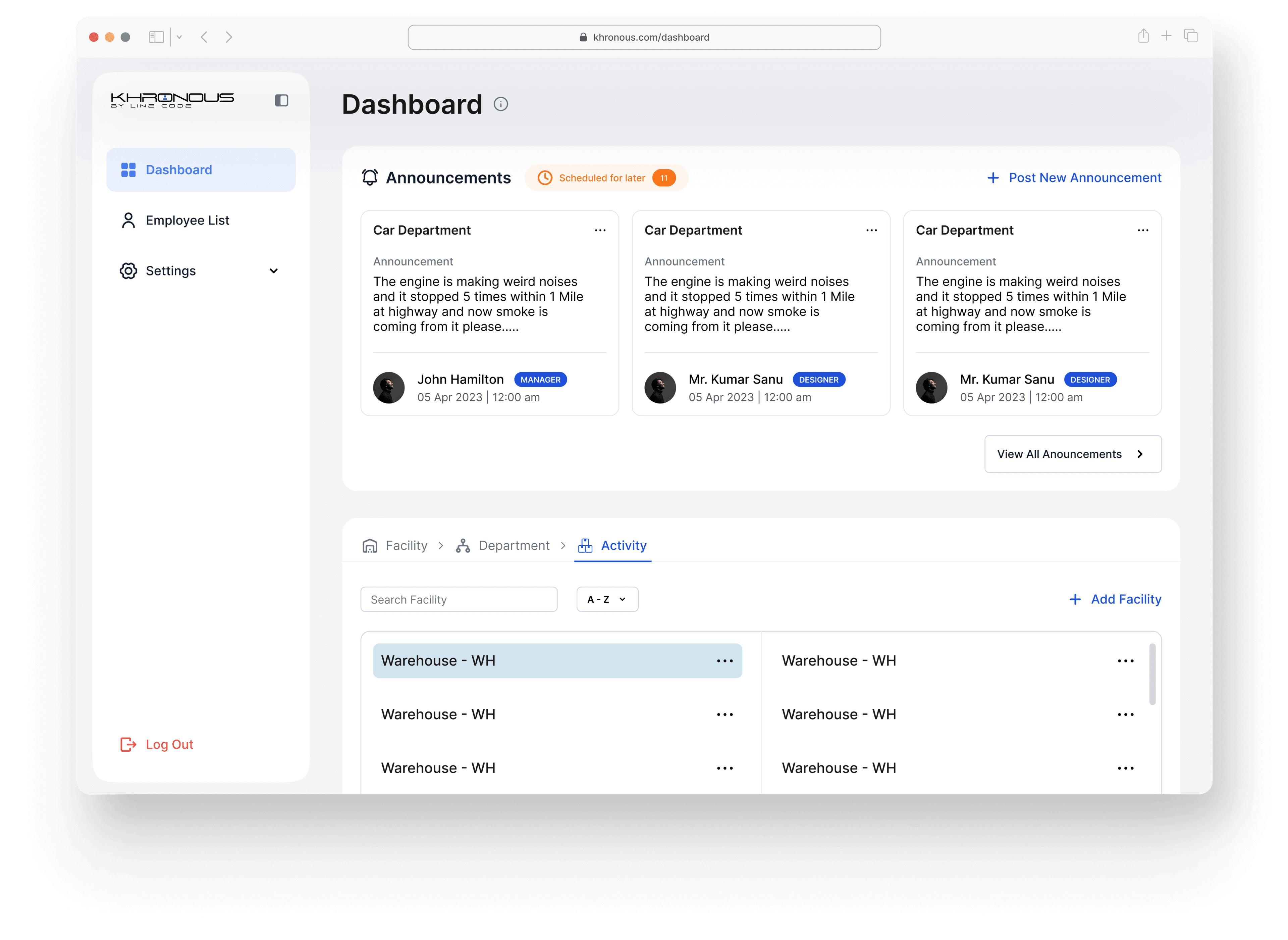Viewport: 1288px width, 940px height.
Task: Click the Department hierarchy icon
Action: click(463, 545)
